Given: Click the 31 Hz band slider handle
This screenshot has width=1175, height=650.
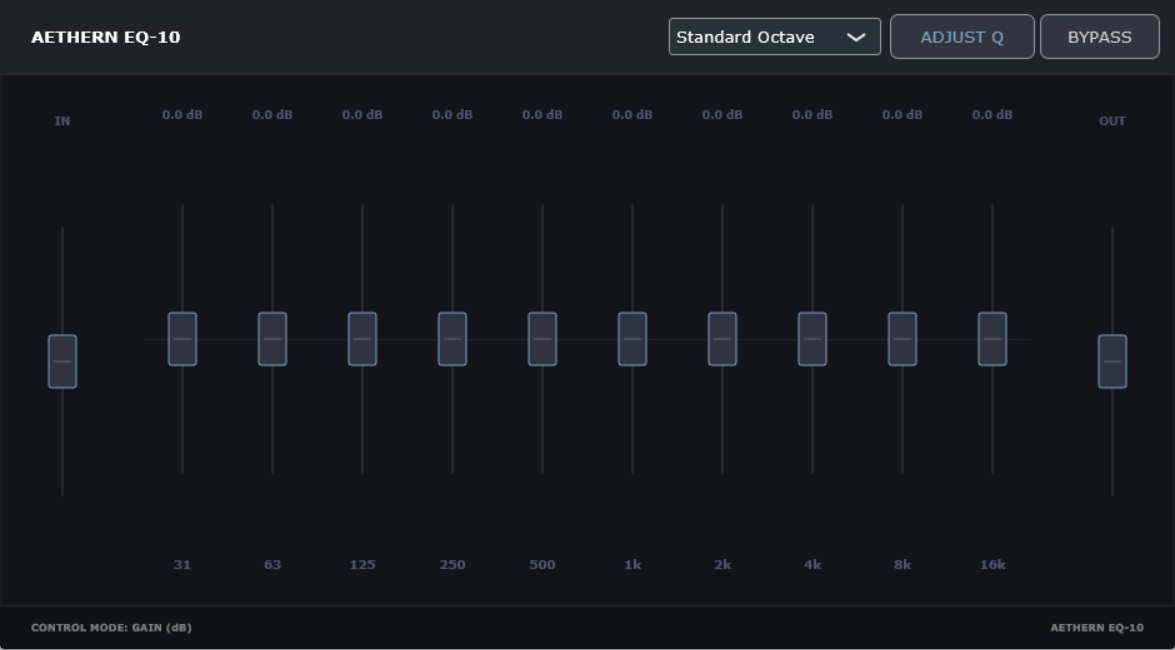Looking at the screenshot, I should pyautogui.click(x=182, y=339).
